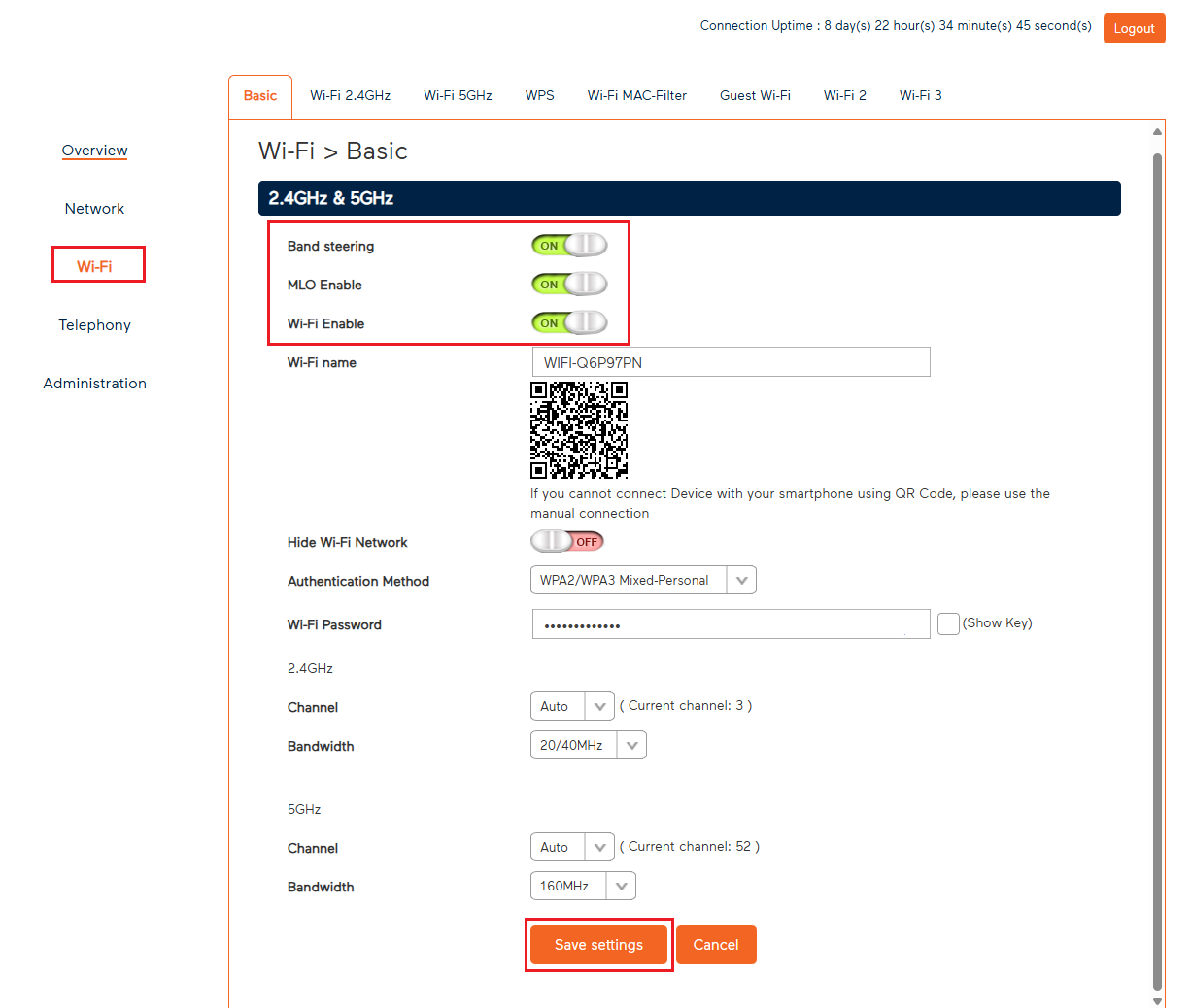This screenshot has height=1008, width=1191.
Task: Switch to the WPS tab
Action: (x=539, y=95)
